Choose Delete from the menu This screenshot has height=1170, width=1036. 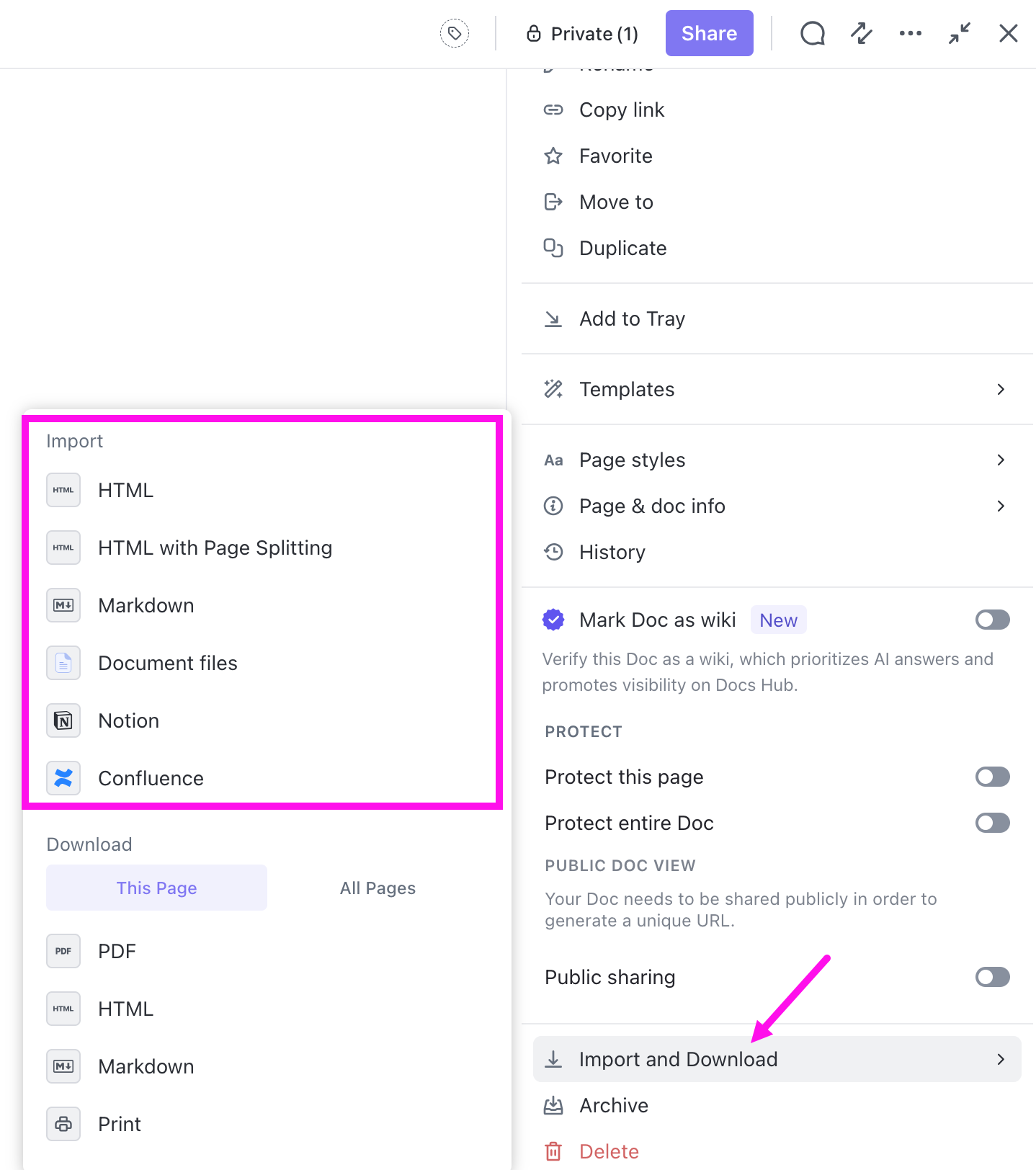(x=609, y=1151)
